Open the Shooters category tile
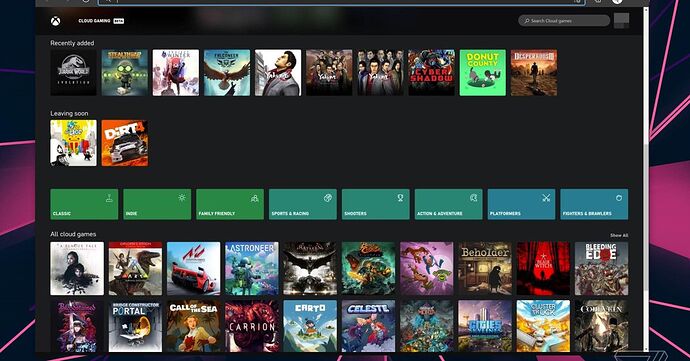This screenshot has width=690, height=361. pyautogui.click(x=375, y=204)
